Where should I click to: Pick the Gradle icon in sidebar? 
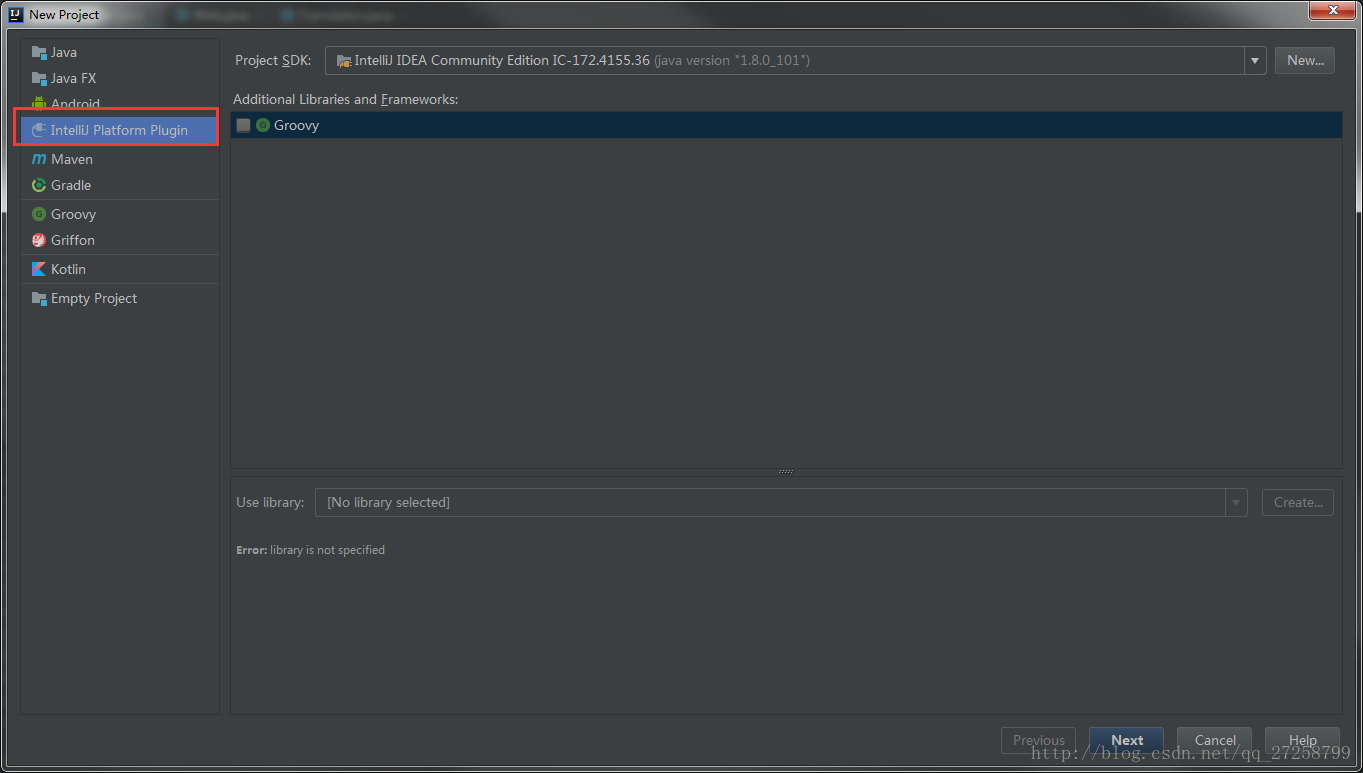(x=39, y=185)
